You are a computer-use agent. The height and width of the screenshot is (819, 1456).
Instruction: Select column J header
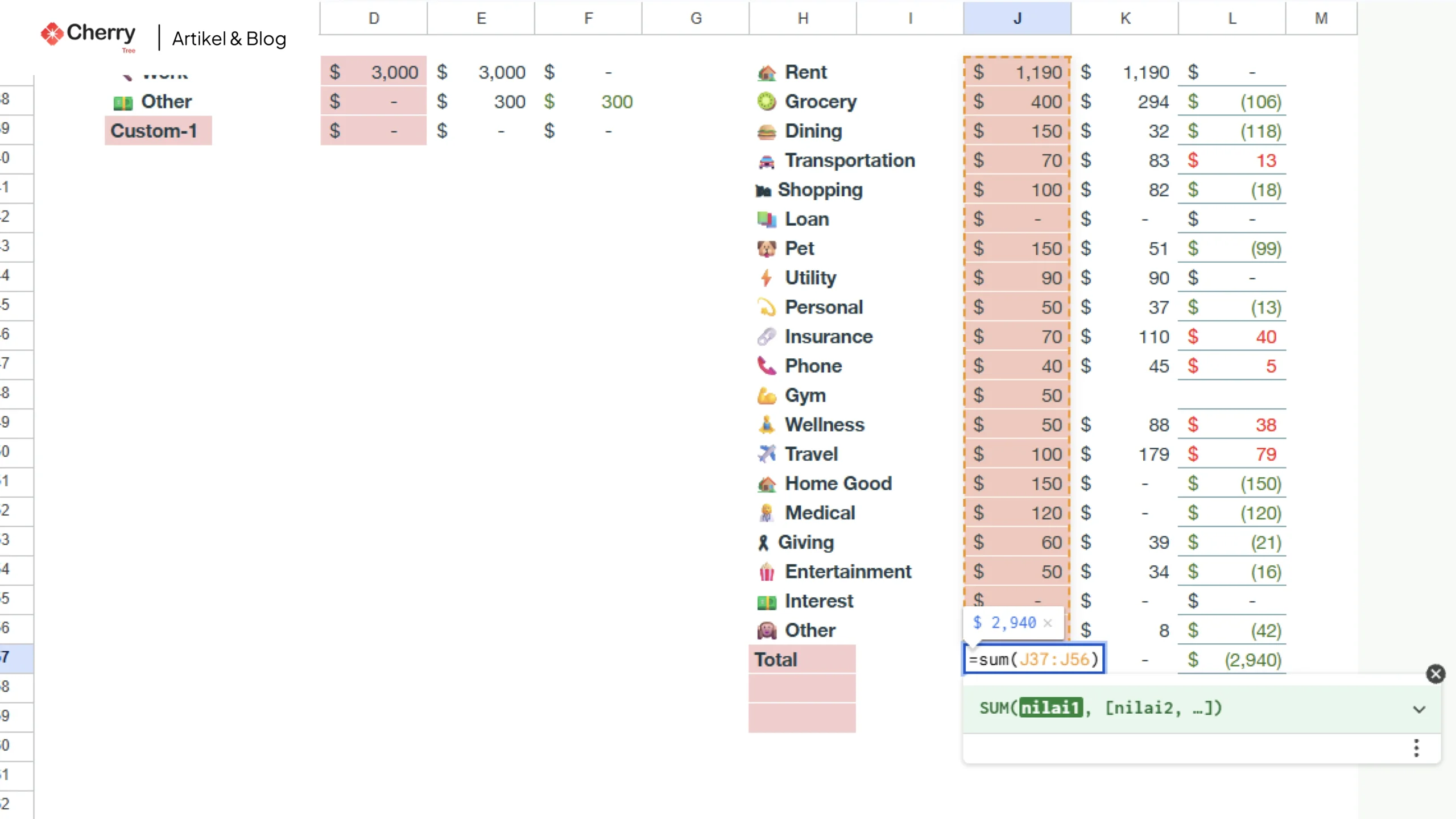(1017, 18)
